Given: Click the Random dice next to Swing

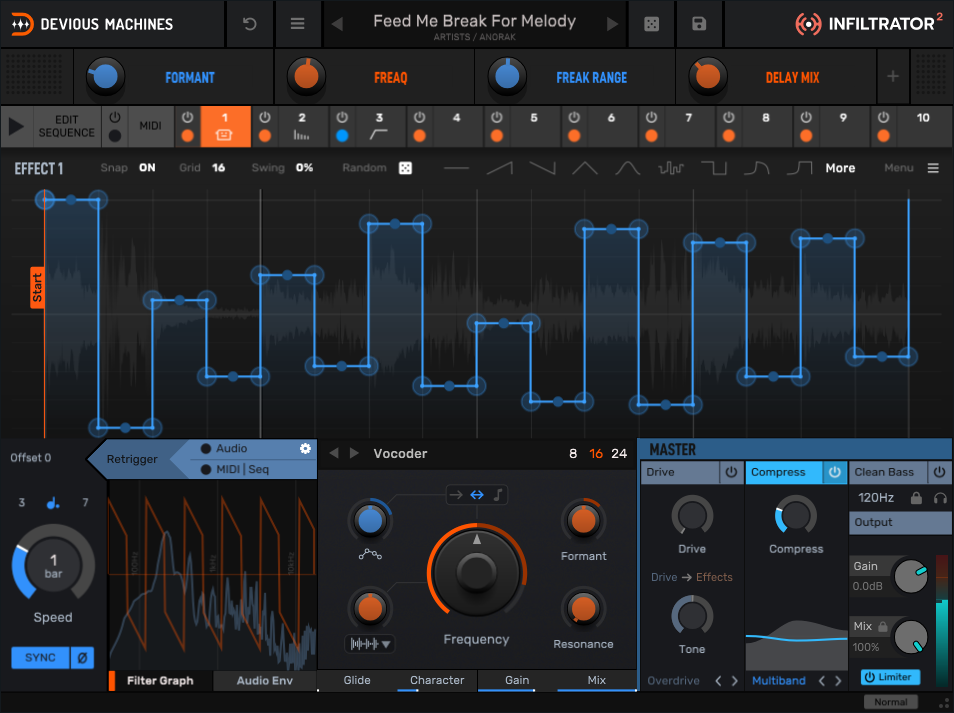Looking at the screenshot, I should click(405, 168).
